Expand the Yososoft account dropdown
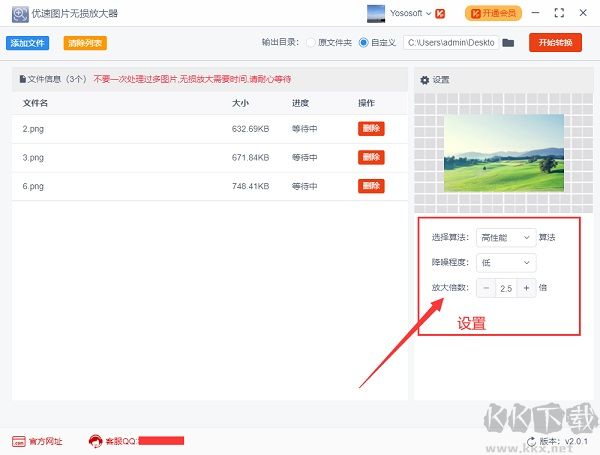 429,13
